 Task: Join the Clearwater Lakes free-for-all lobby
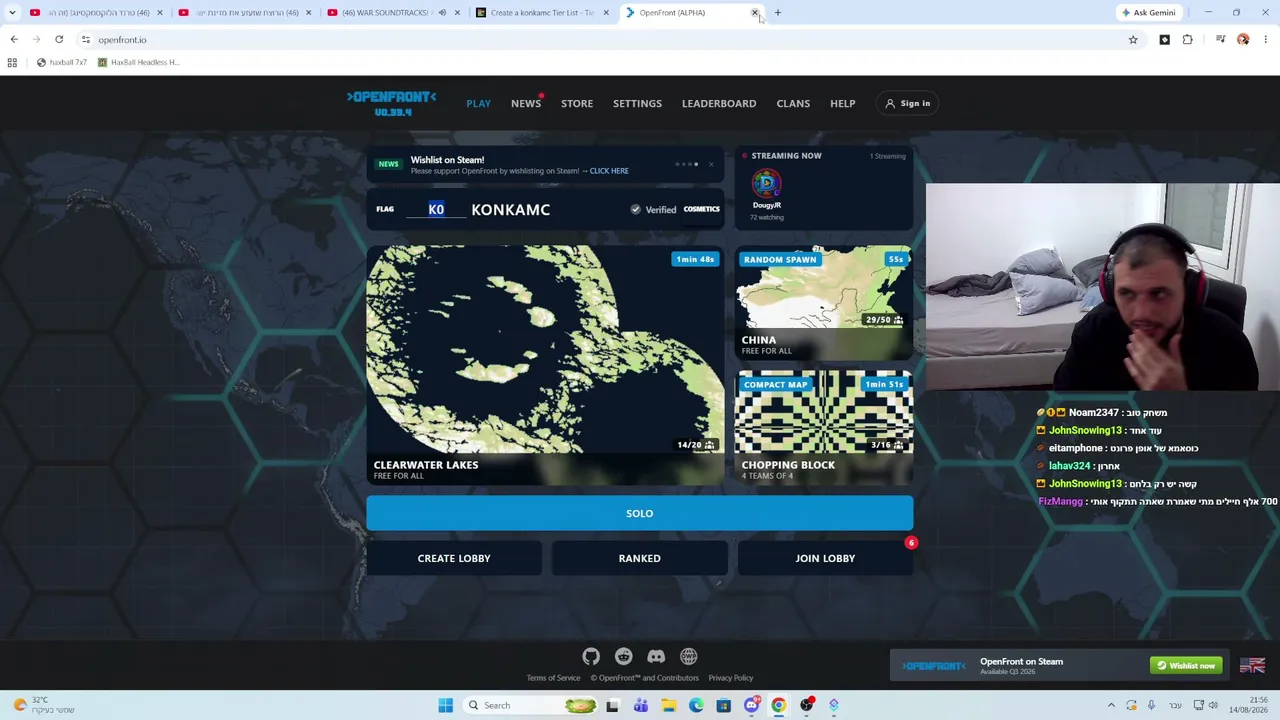tap(545, 365)
